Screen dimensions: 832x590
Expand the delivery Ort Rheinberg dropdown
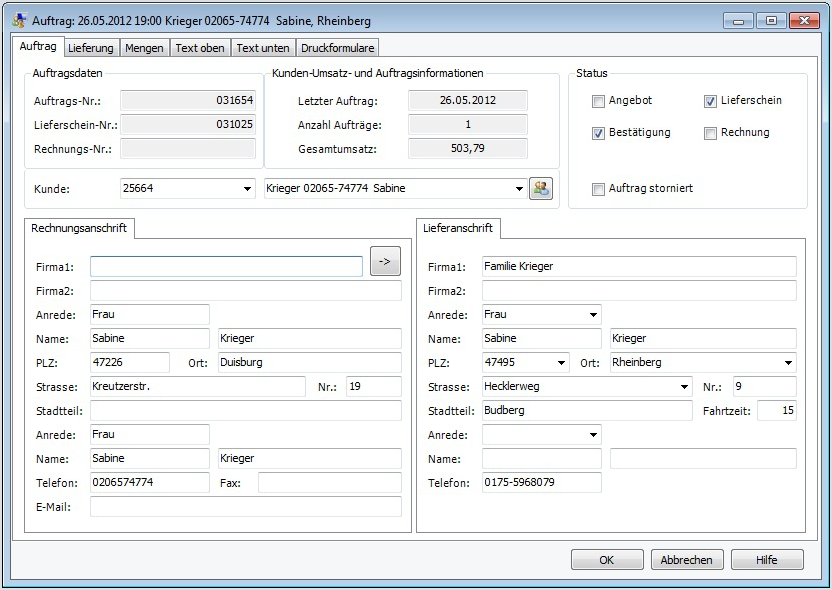point(789,363)
